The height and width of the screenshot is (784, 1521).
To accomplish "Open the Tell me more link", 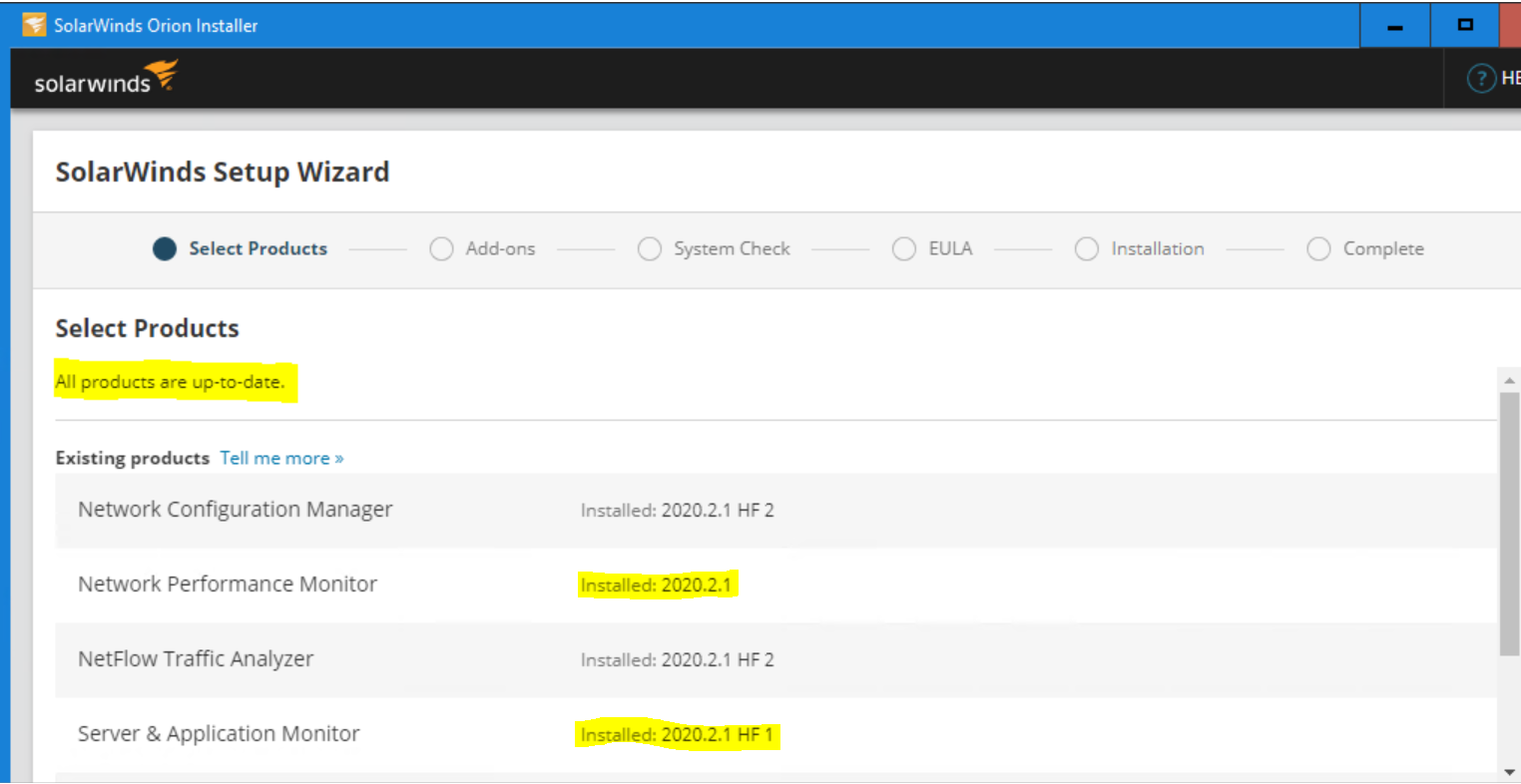I will pyautogui.click(x=281, y=458).
